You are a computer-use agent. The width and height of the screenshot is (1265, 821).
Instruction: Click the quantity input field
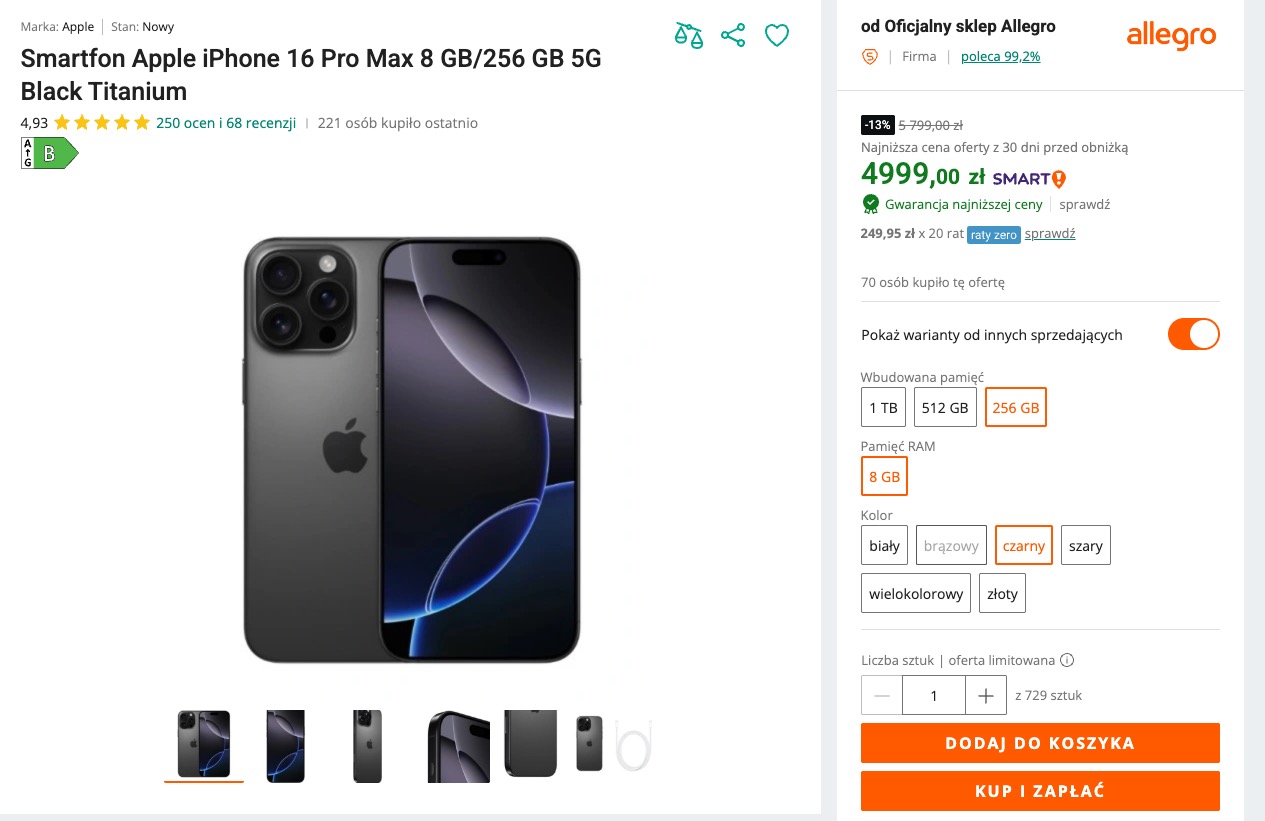(x=933, y=695)
